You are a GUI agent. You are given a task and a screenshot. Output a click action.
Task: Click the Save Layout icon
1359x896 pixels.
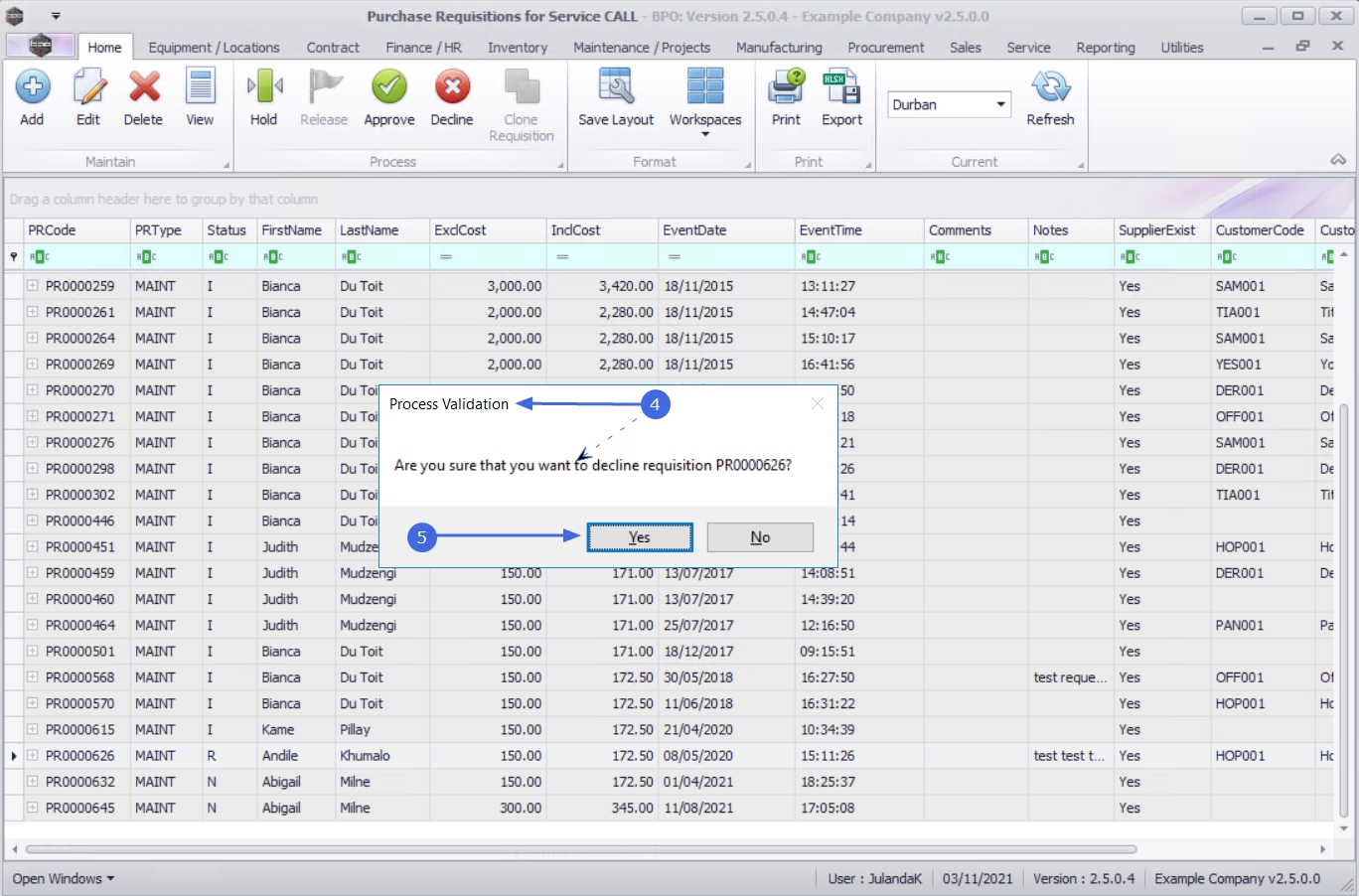[616, 87]
